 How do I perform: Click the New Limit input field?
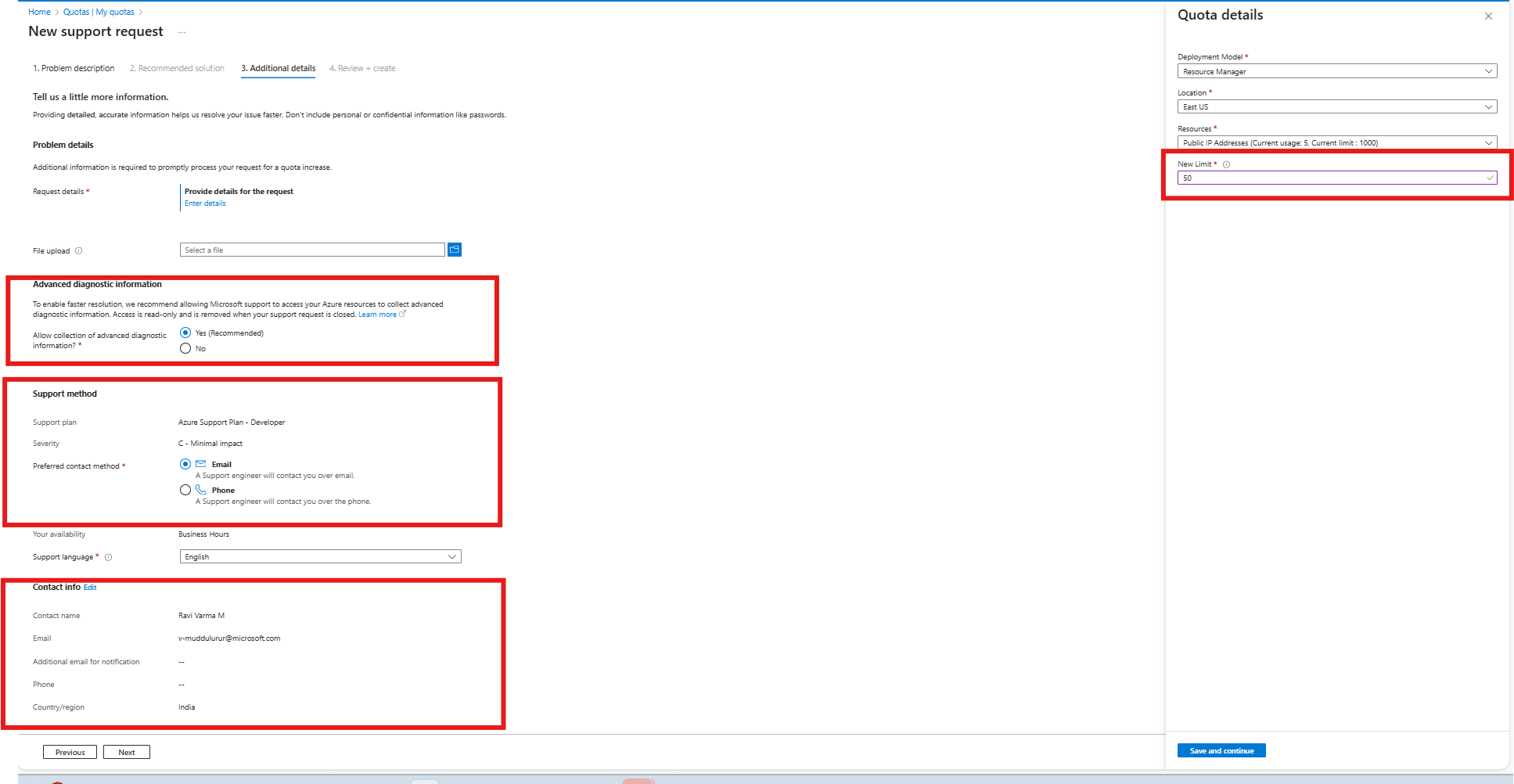click(1337, 178)
